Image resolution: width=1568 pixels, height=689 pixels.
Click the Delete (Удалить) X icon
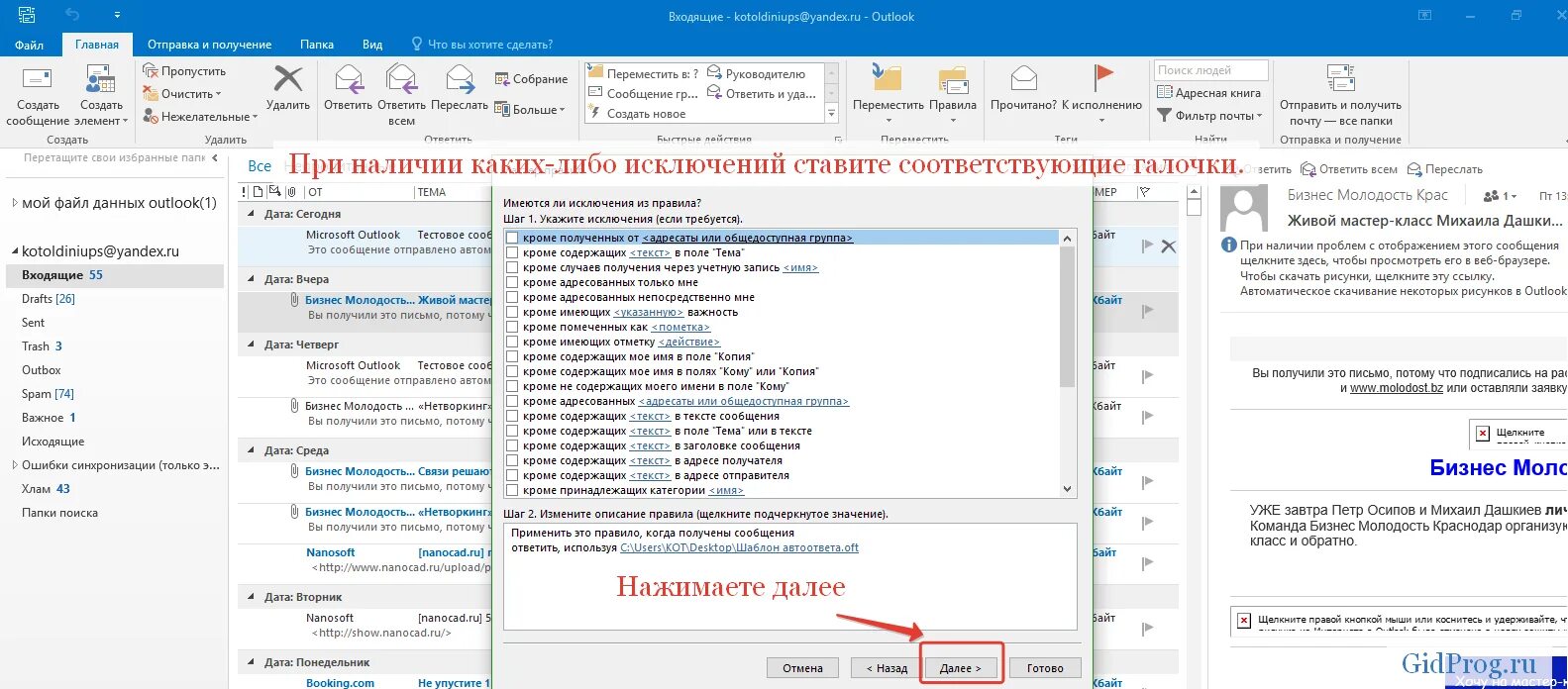tap(288, 78)
